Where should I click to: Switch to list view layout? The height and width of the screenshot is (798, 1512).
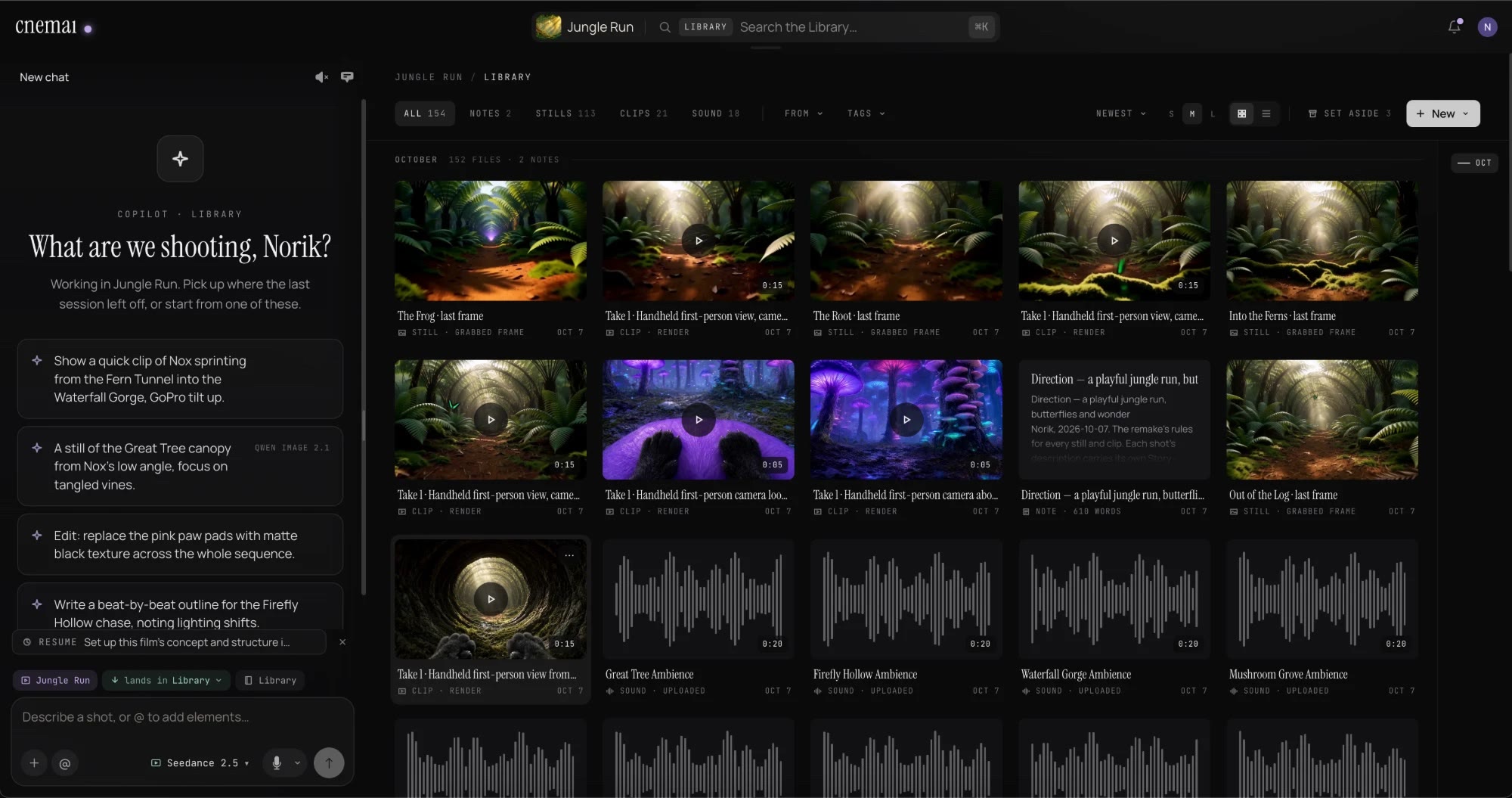pos(1266,113)
